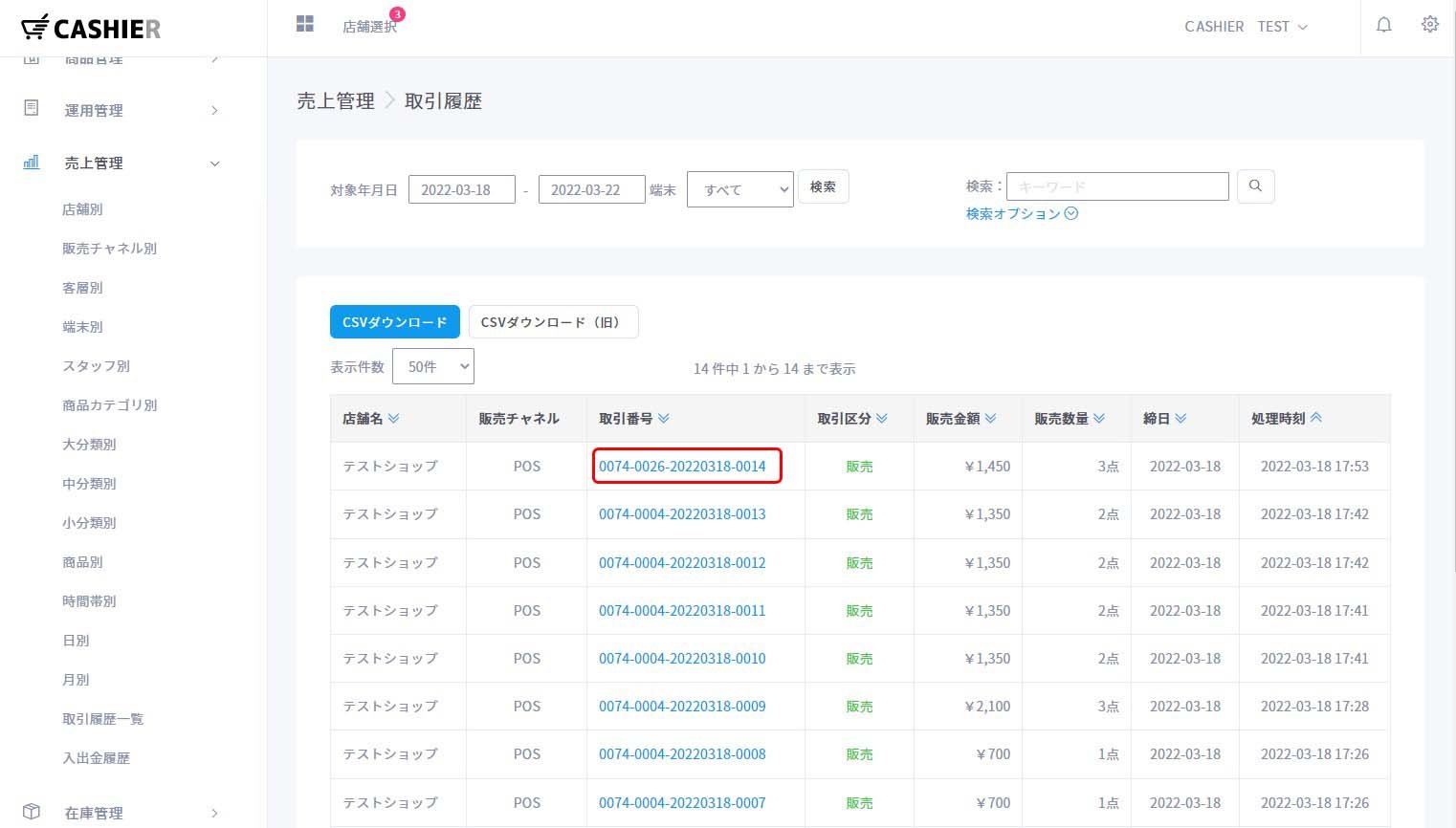Open 入出金履歴 in the sidebar

point(96,757)
